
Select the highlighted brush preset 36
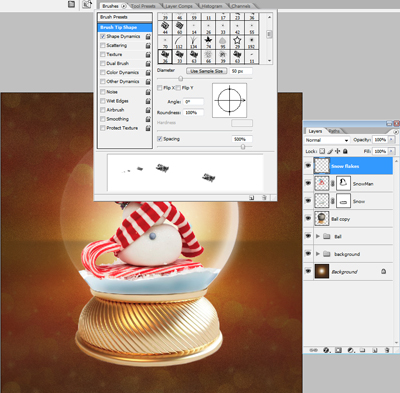tap(165, 56)
